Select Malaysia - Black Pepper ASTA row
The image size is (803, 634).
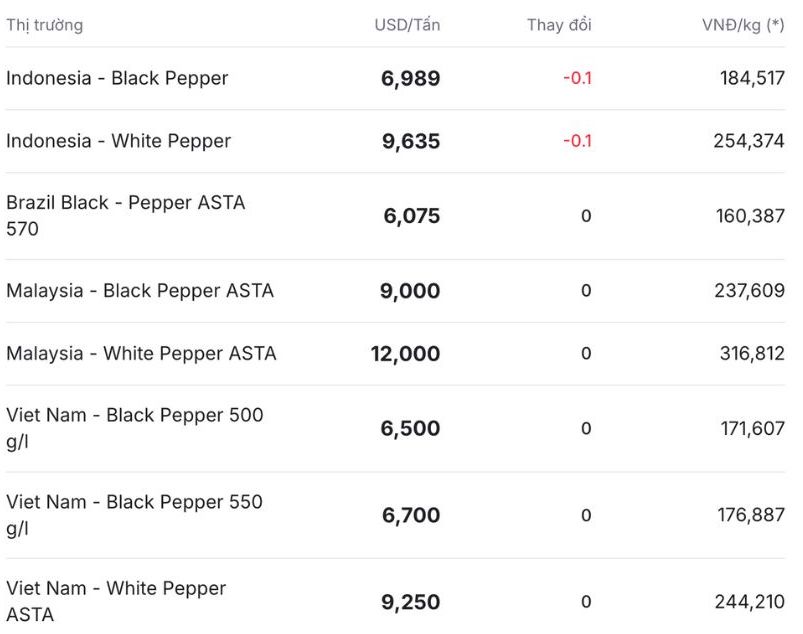[140, 291]
